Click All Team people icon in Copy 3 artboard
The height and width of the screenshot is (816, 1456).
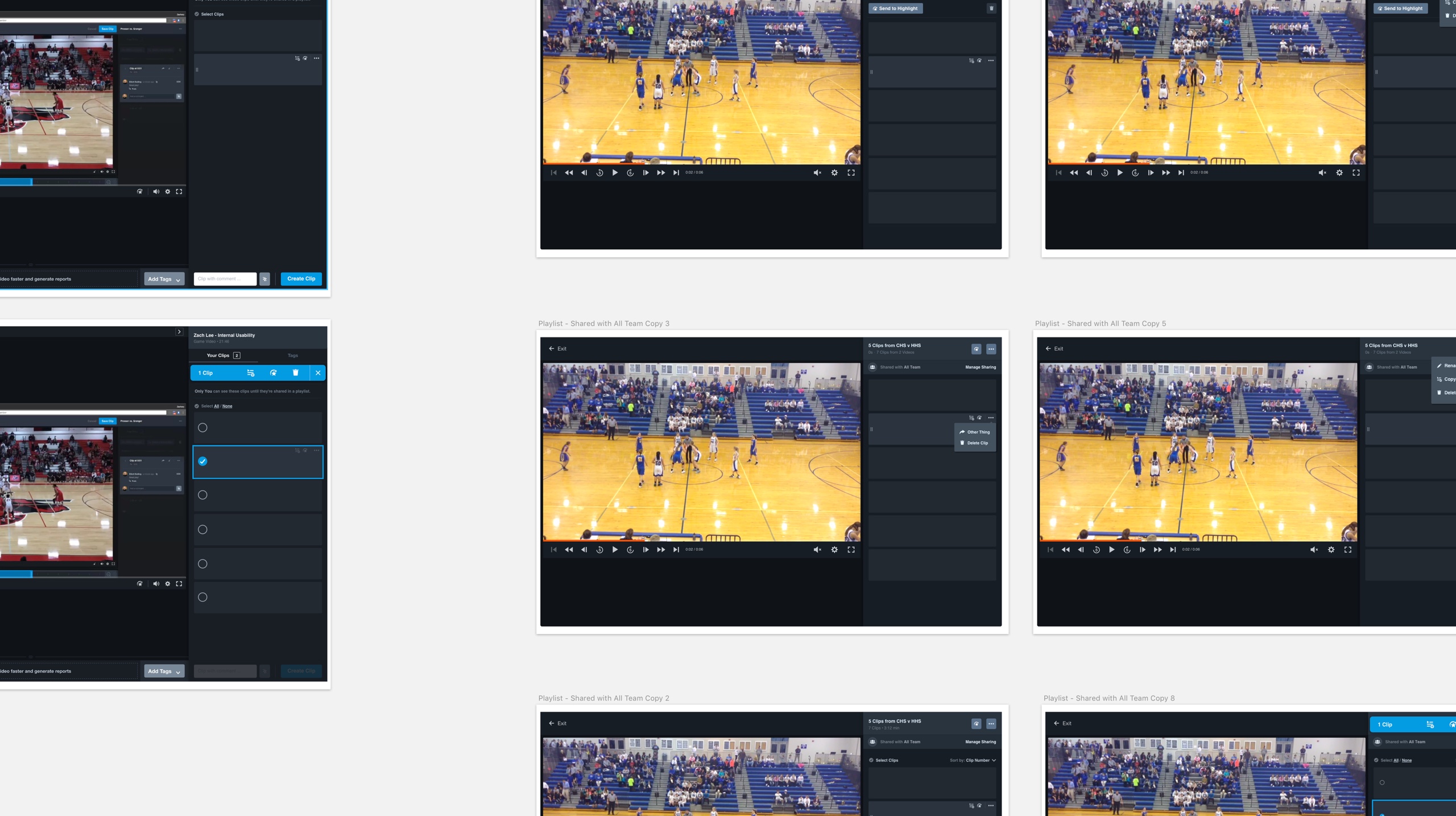click(x=872, y=367)
